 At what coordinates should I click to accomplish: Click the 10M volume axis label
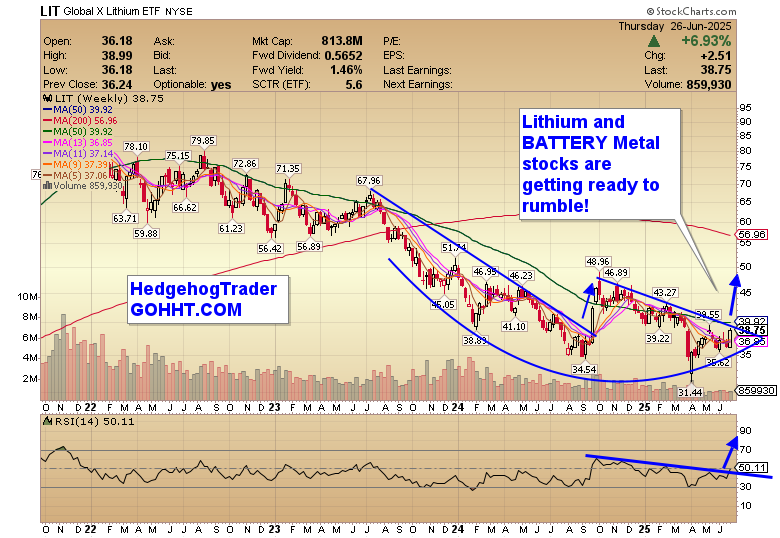27,296
